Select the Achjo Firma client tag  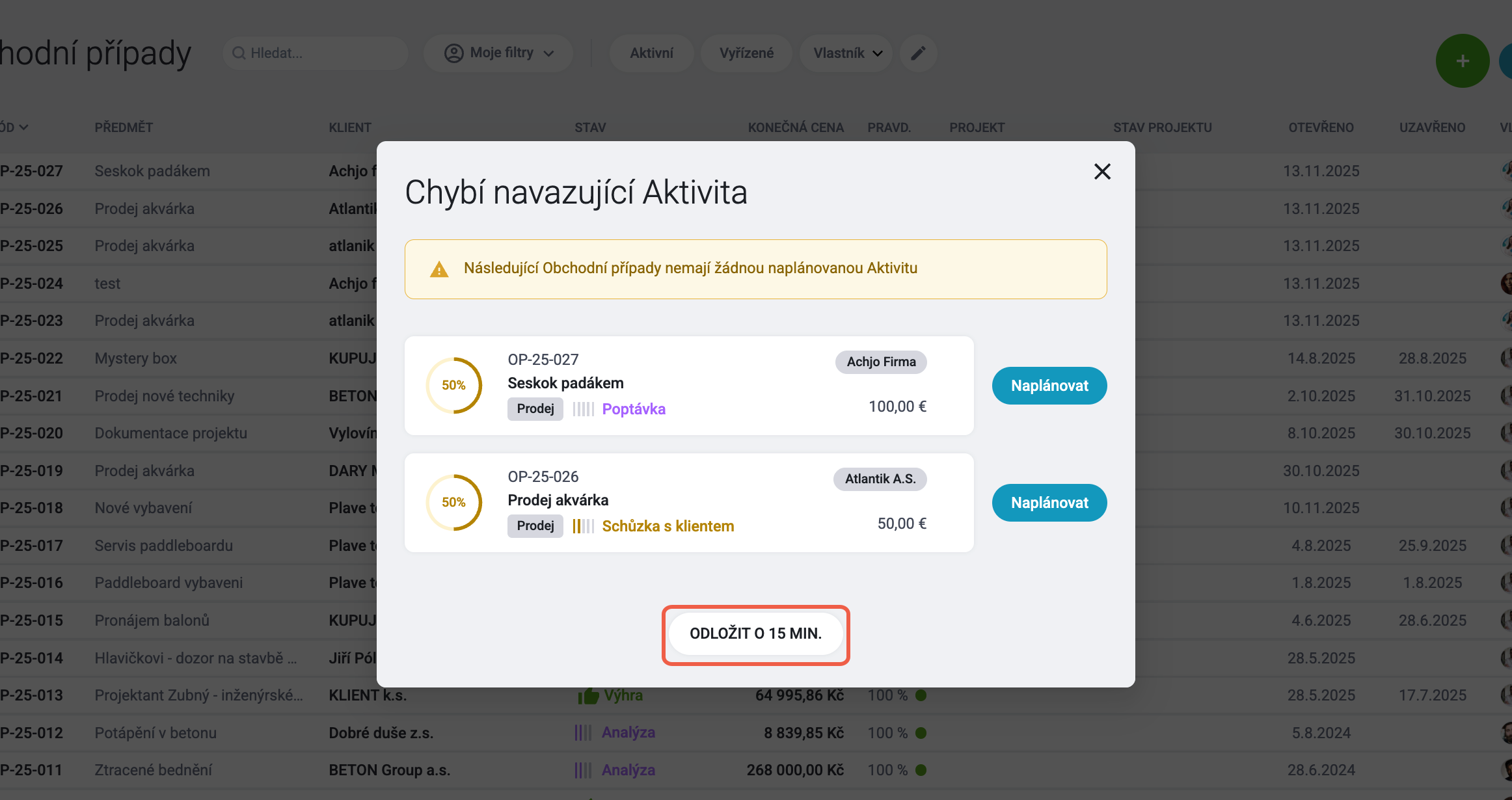pos(881,362)
